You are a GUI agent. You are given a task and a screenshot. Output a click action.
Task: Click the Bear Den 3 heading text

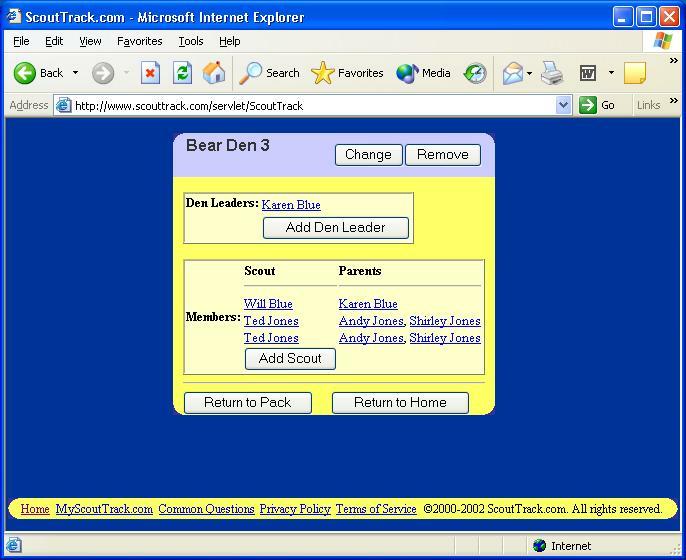tap(228, 145)
